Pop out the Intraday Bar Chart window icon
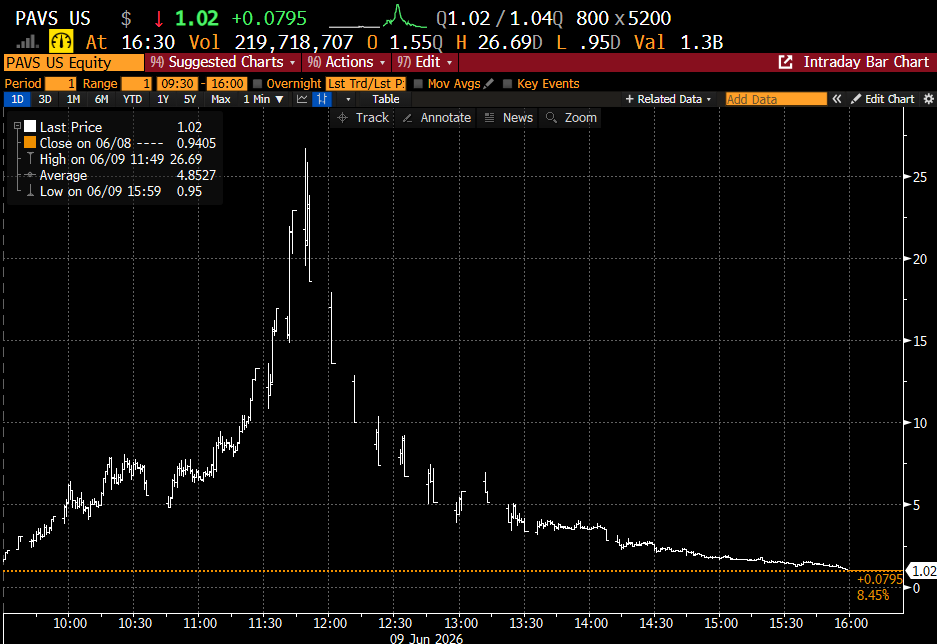This screenshot has height=644, width=937. tap(785, 62)
